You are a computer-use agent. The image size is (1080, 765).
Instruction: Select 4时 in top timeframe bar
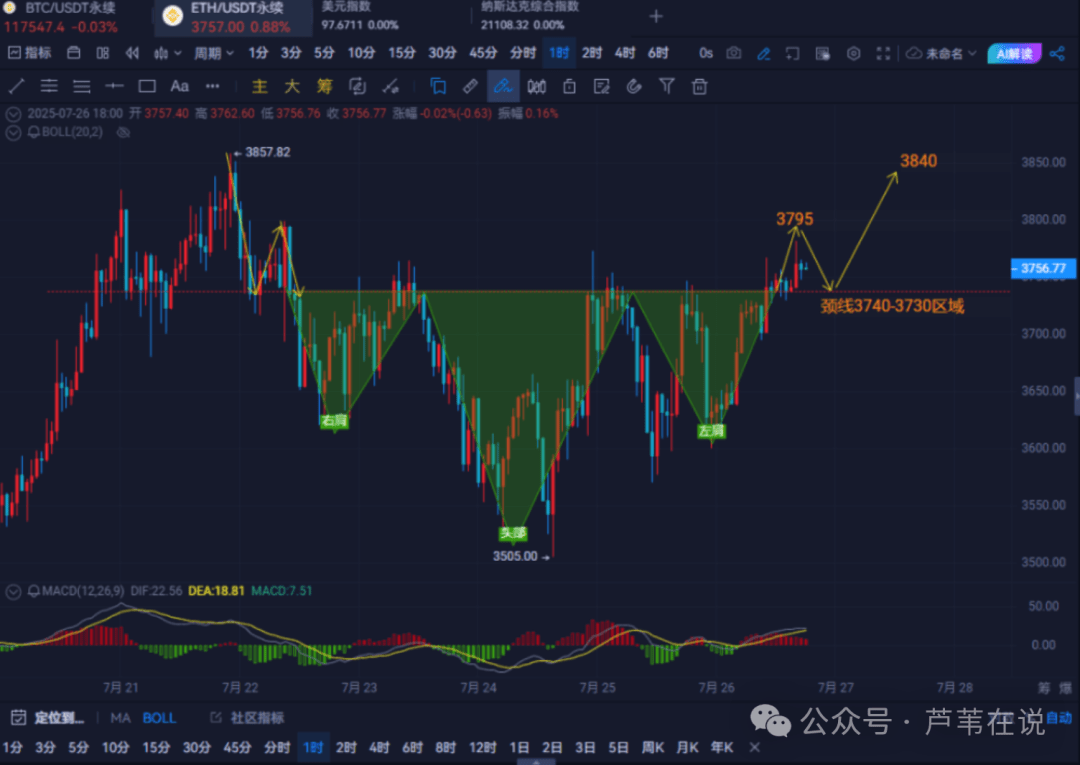pos(625,53)
